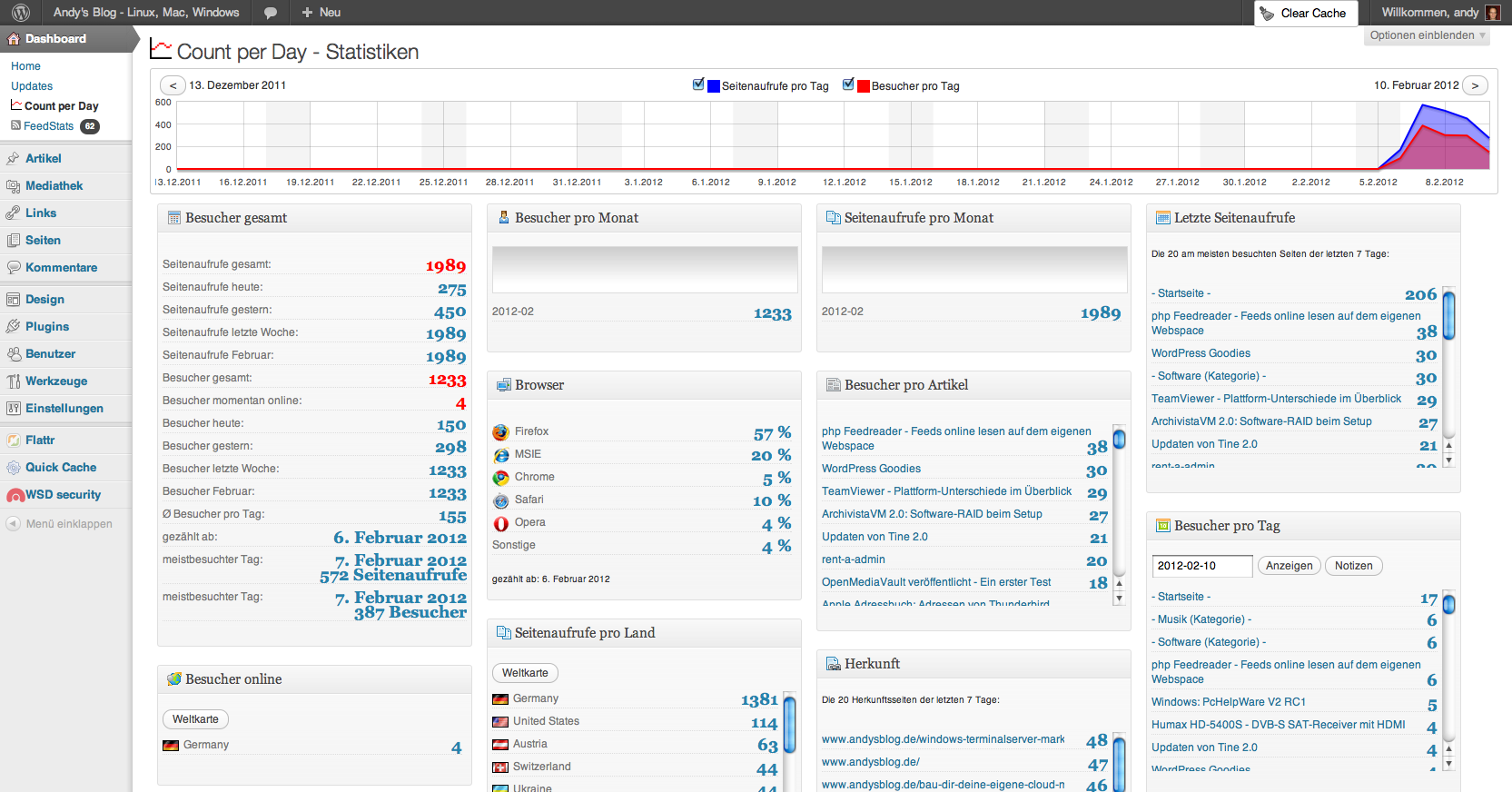Click the Quick Cache icon

click(13, 468)
